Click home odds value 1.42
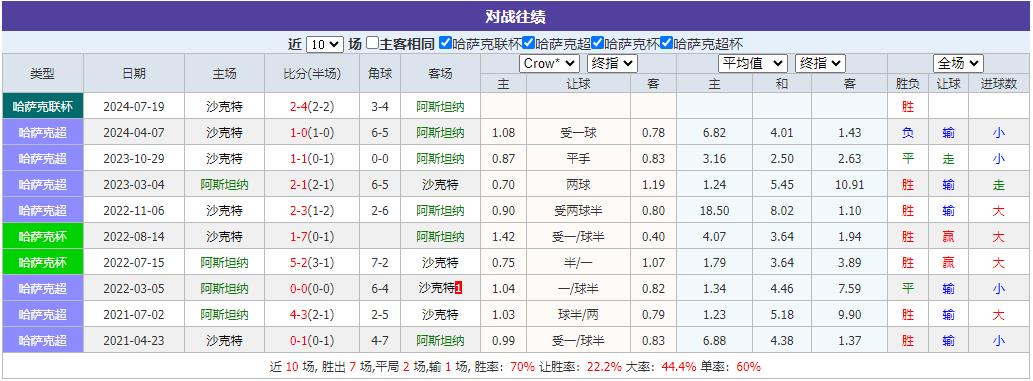The width and height of the screenshot is (1033, 381). [503, 236]
